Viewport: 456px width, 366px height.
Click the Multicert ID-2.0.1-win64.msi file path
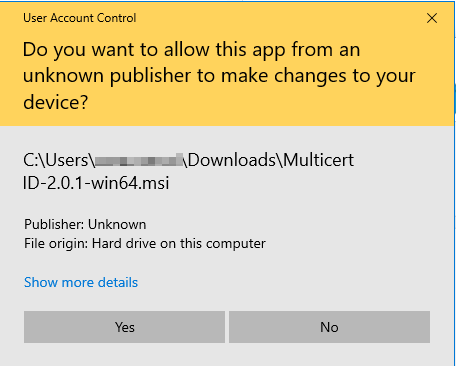[x=188, y=171]
